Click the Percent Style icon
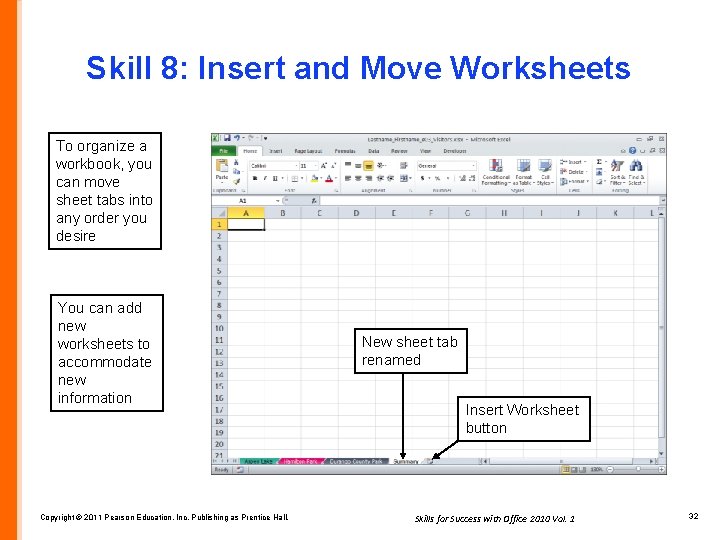720x540 pixels. coord(437,178)
